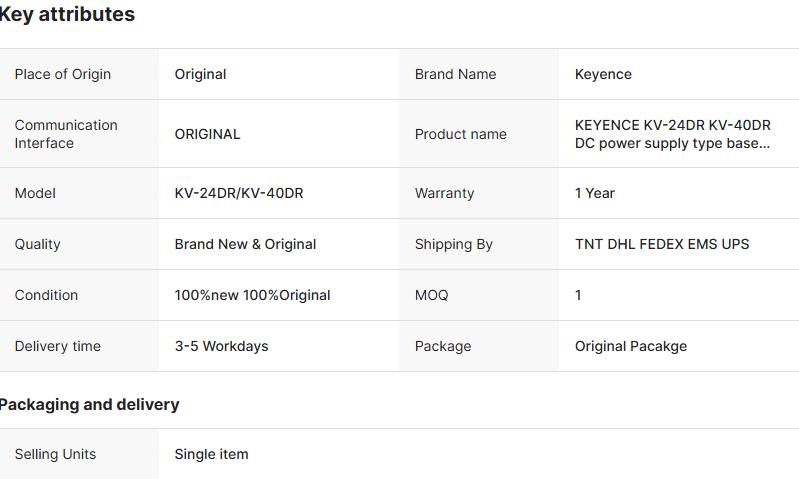Viewport: 799px width, 479px height.
Task: Click the Brand New & Original value
Action: [x=245, y=244]
